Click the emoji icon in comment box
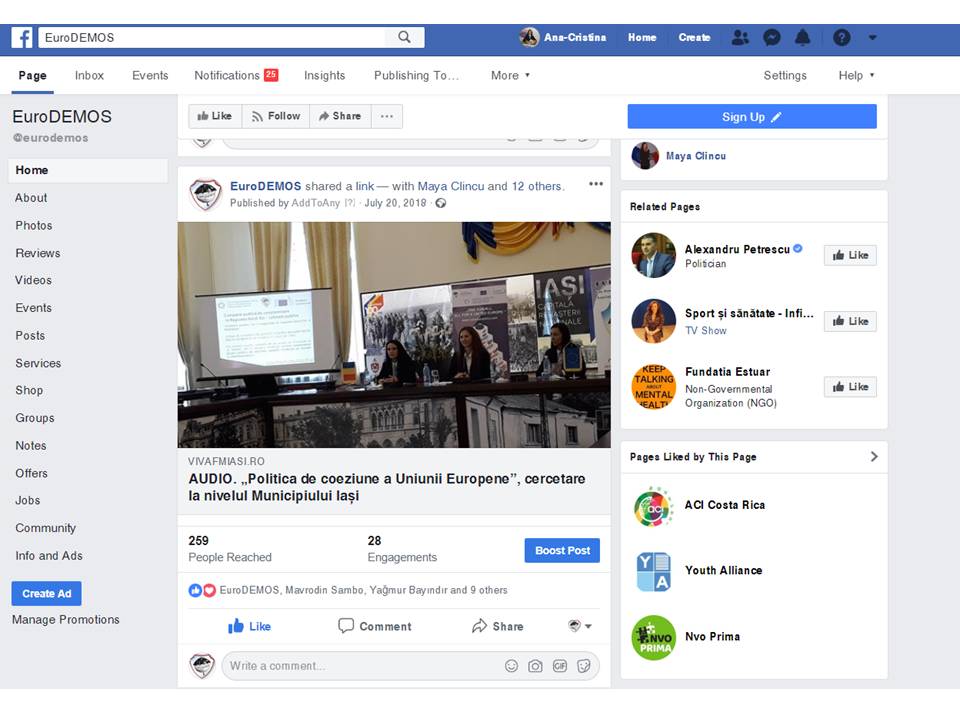 511,666
